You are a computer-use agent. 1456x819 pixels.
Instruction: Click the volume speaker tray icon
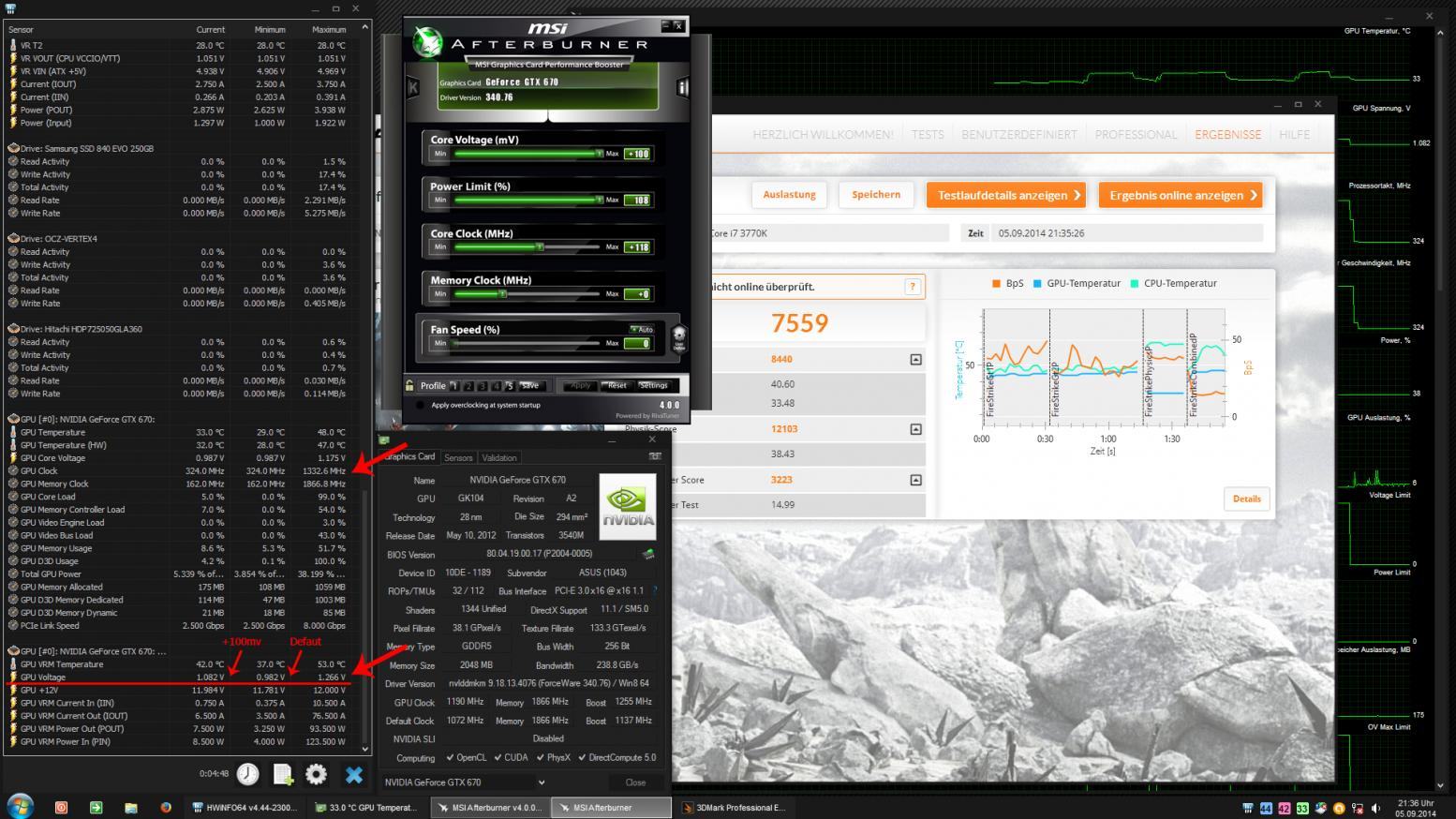coord(1375,808)
